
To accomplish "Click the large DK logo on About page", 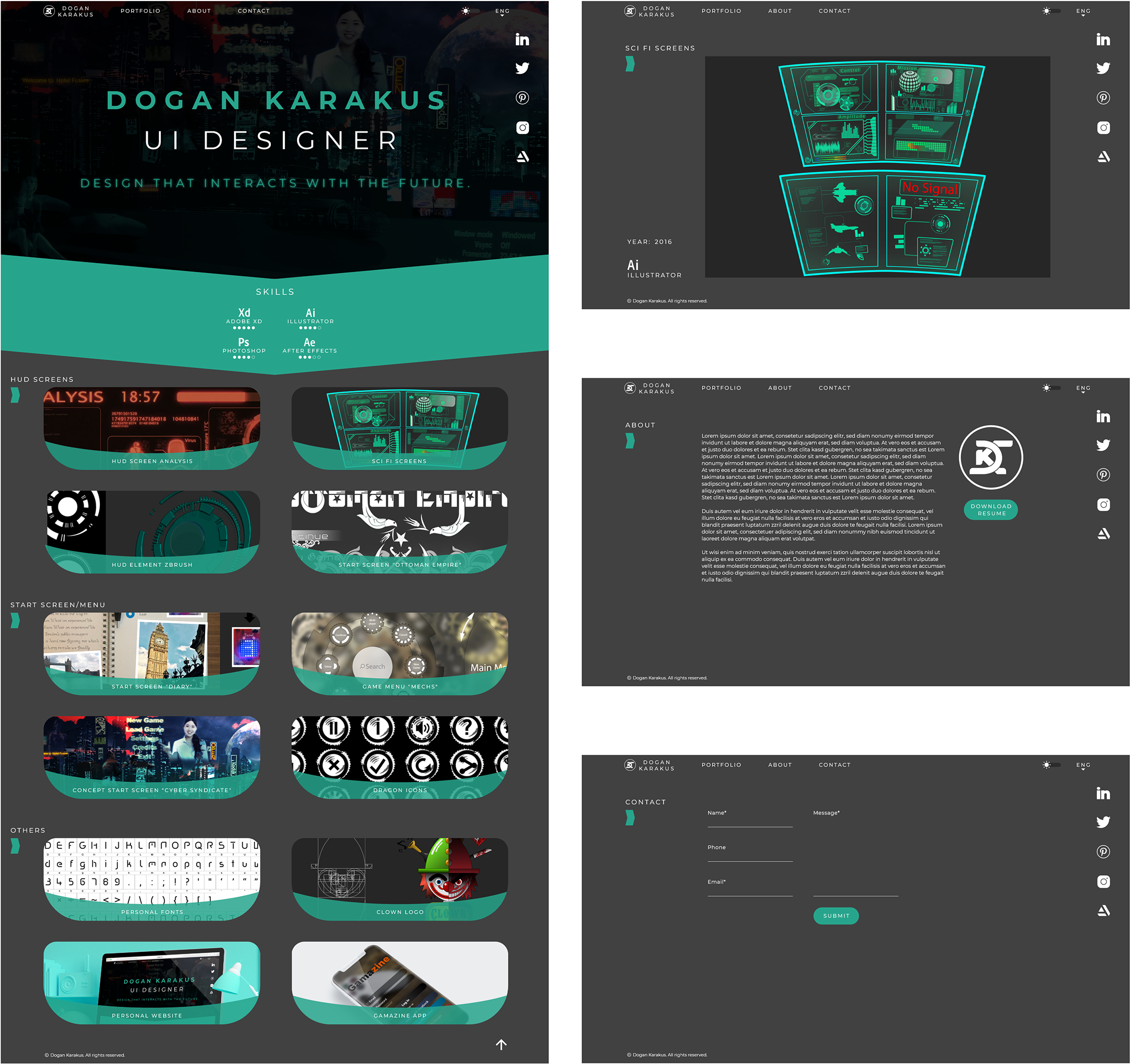I will coord(991,457).
